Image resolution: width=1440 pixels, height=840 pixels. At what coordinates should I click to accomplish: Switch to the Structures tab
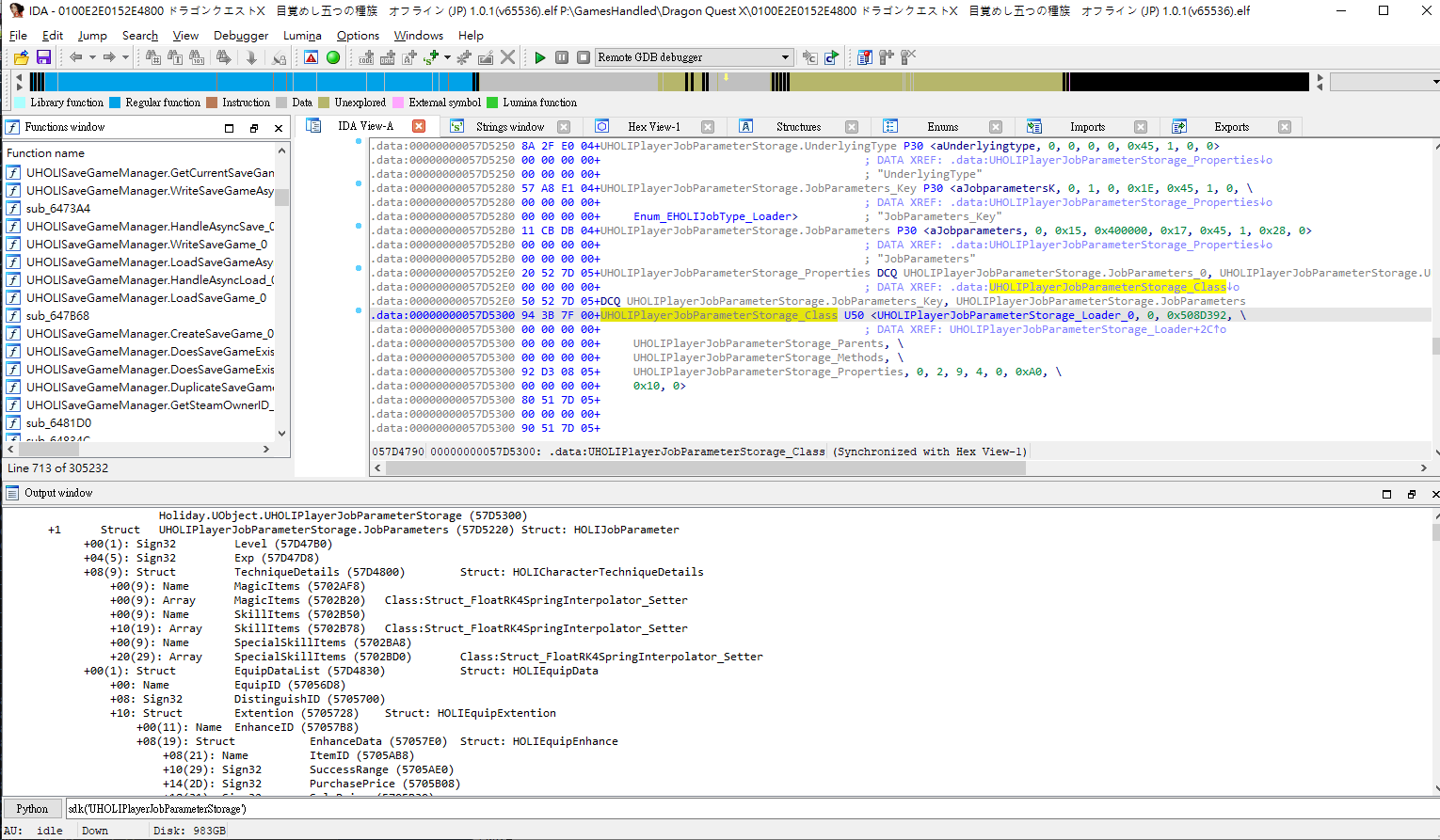pos(798,127)
